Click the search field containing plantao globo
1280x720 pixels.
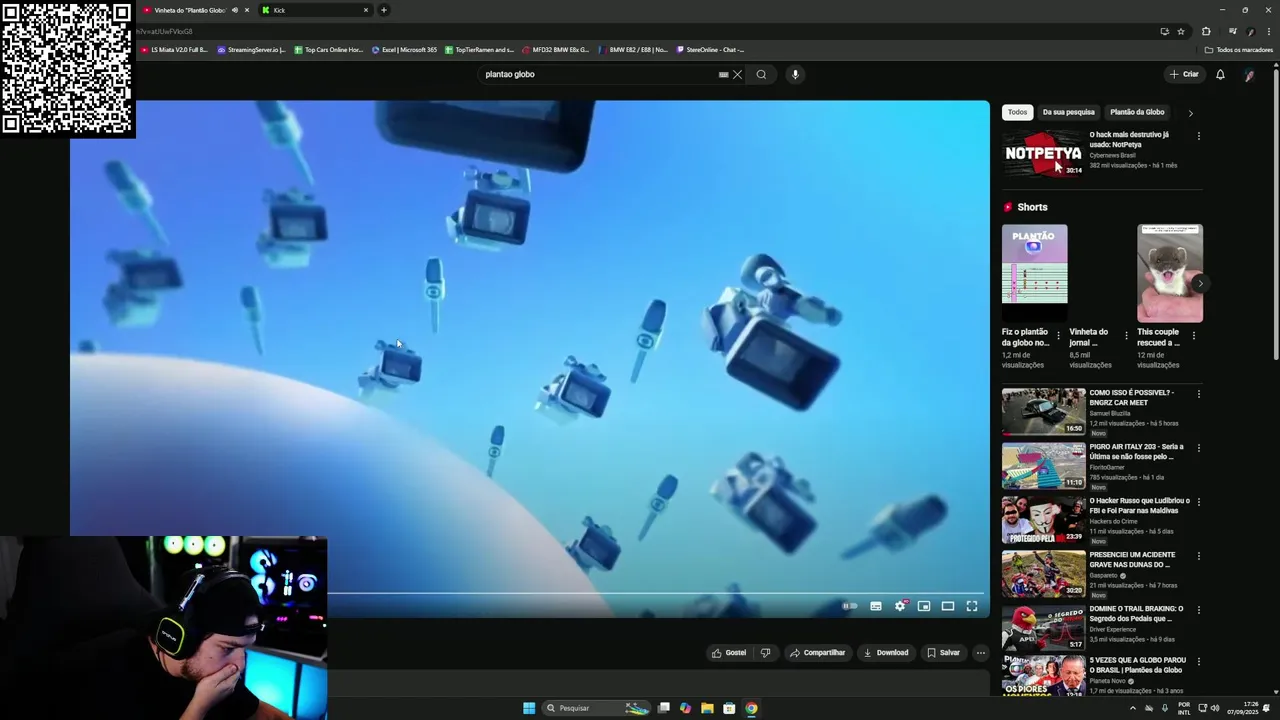click(598, 74)
